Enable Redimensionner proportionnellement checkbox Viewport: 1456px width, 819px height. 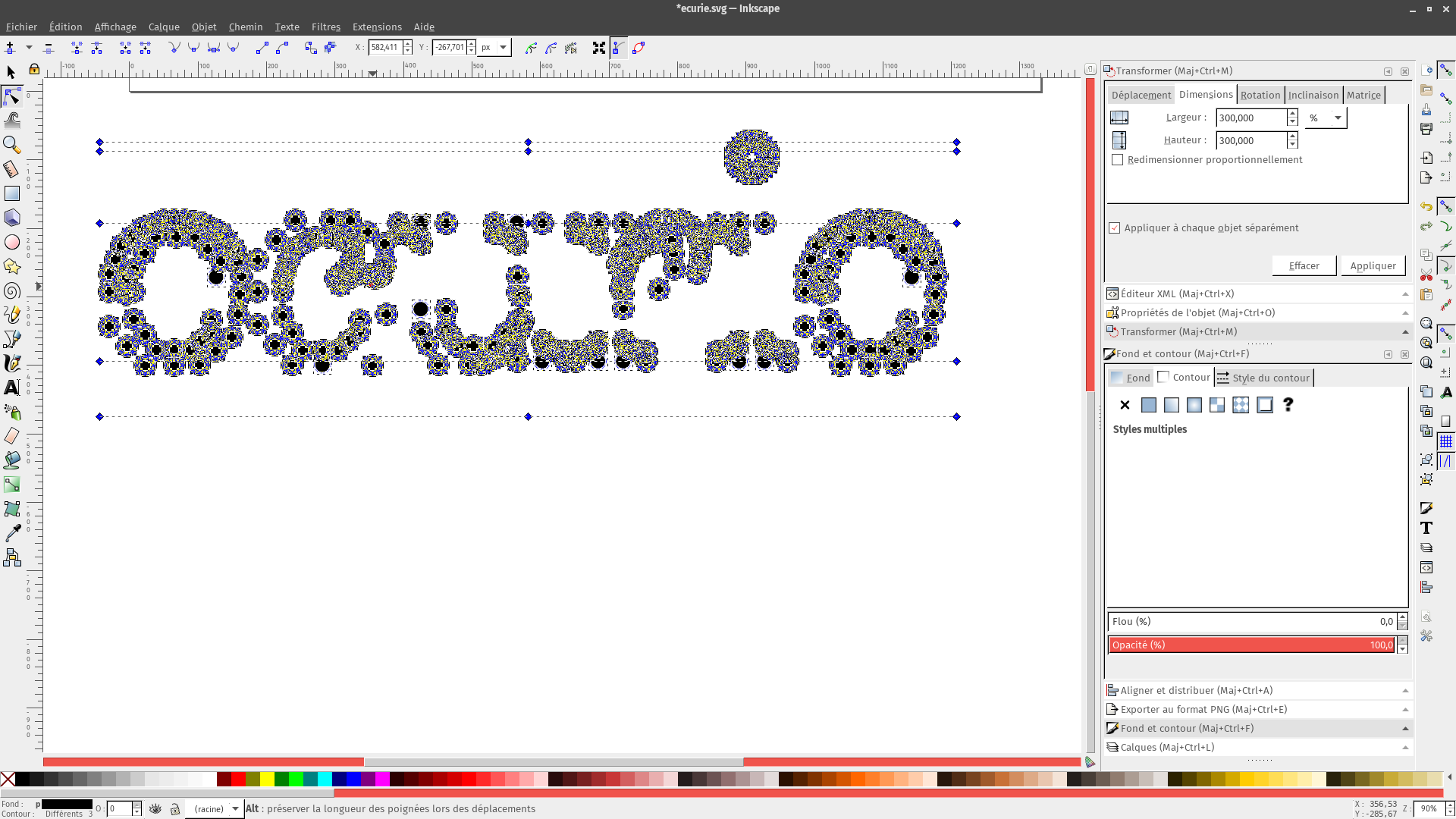coord(1117,160)
